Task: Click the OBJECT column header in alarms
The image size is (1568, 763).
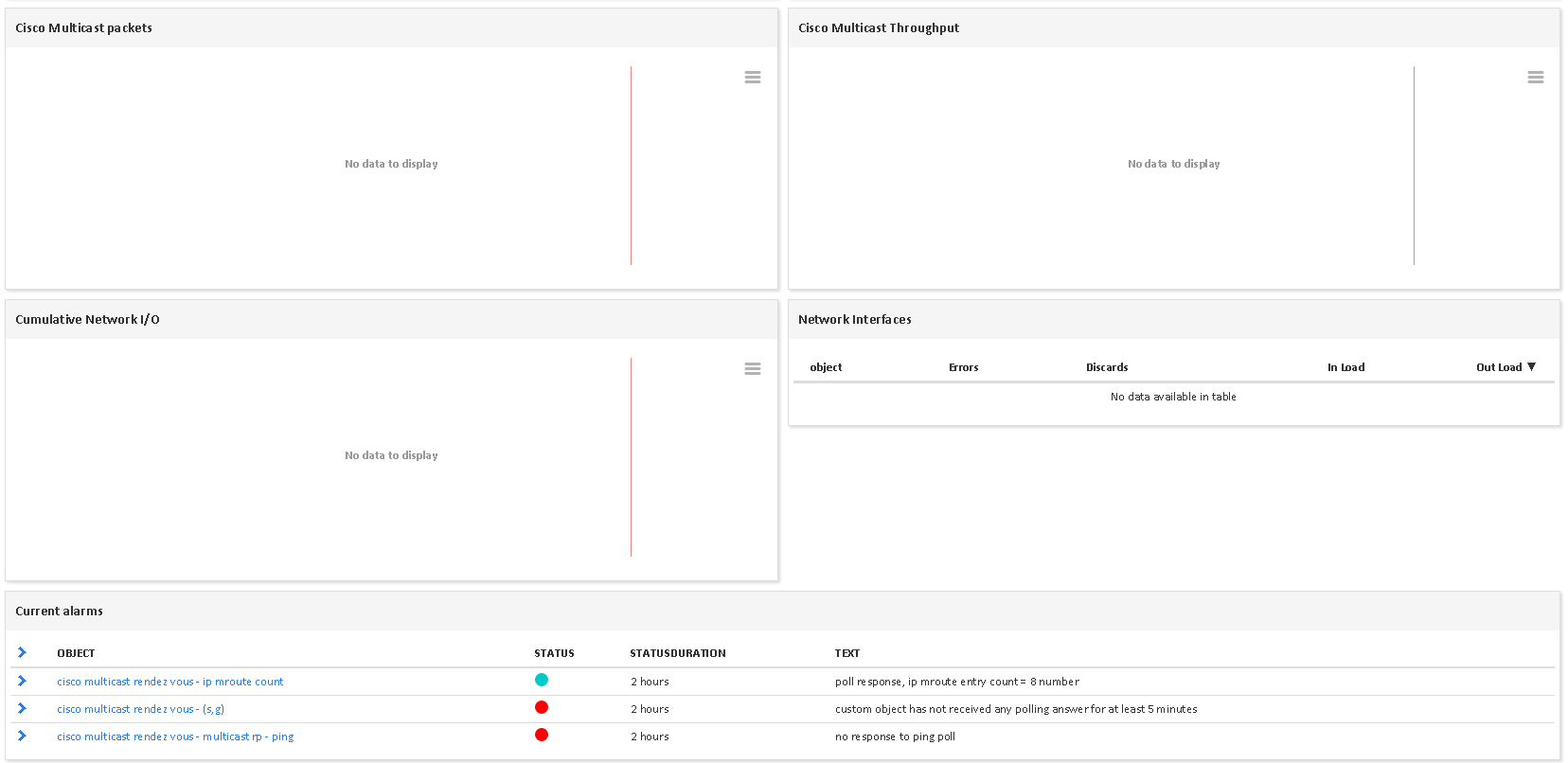Action: pos(76,653)
